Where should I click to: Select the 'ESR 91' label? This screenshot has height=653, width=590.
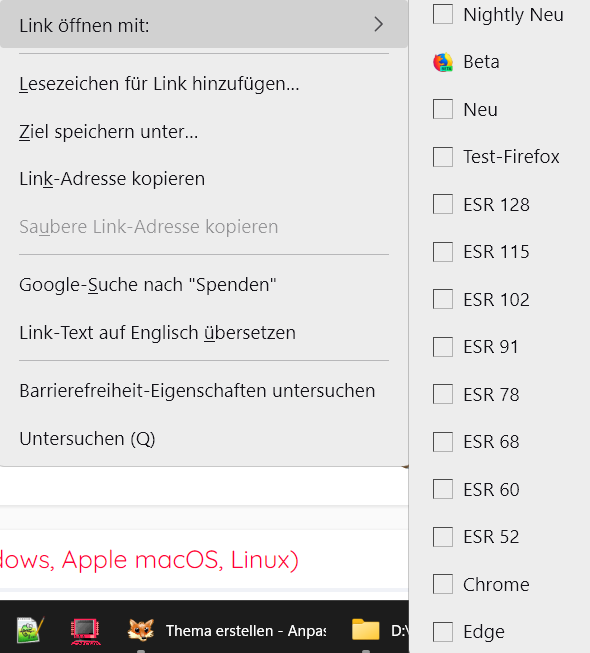pyautogui.click(x=491, y=347)
